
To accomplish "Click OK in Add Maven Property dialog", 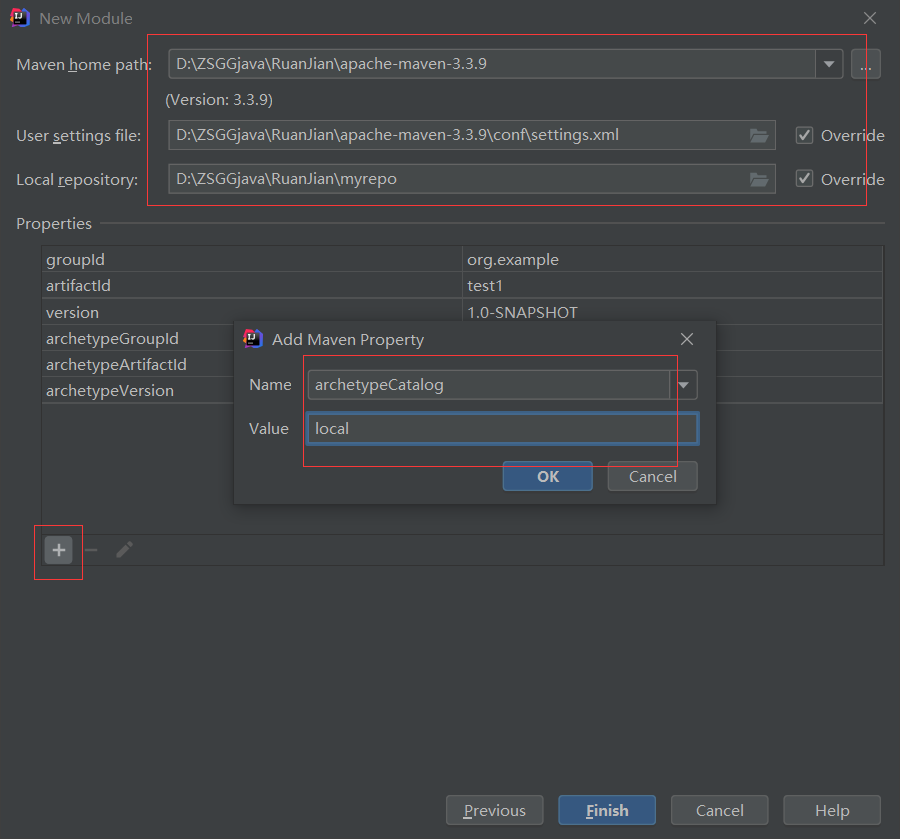I will (x=548, y=476).
